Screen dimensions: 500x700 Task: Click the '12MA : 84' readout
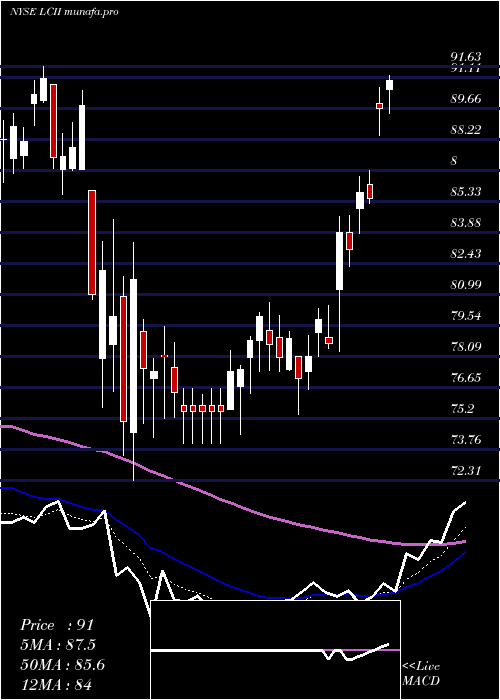tap(56, 684)
